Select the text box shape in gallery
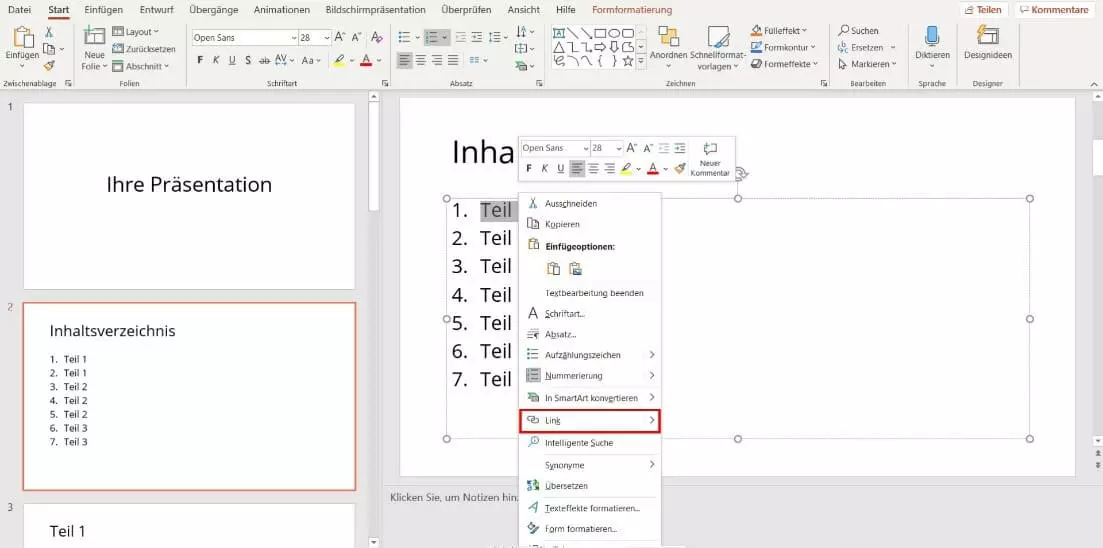 pyautogui.click(x=559, y=33)
